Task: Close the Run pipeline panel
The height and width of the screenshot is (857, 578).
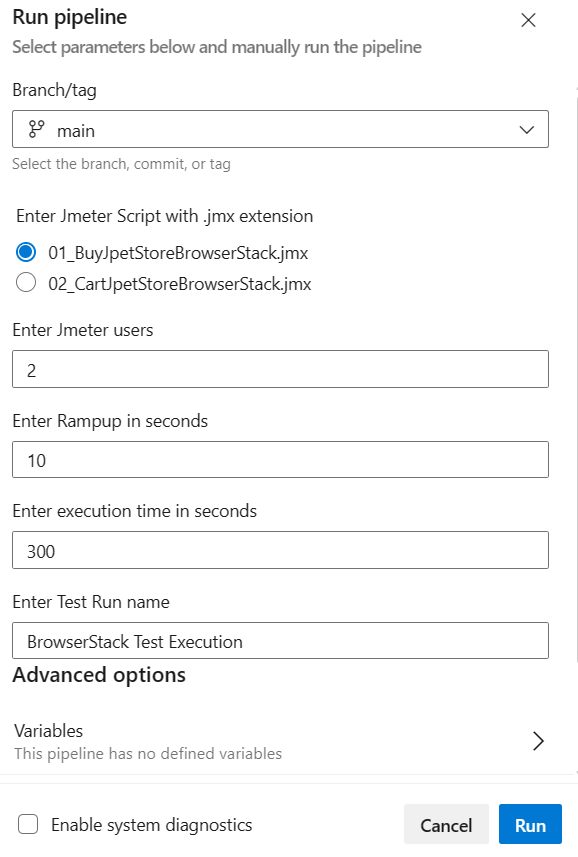Action: click(x=528, y=20)
